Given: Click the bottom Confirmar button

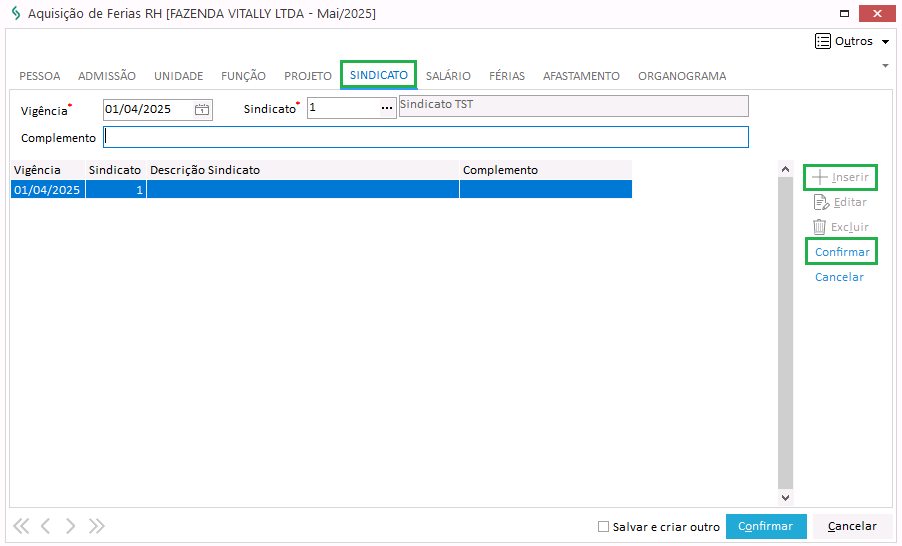Looking at the screenshot, I should pos(766,526).
